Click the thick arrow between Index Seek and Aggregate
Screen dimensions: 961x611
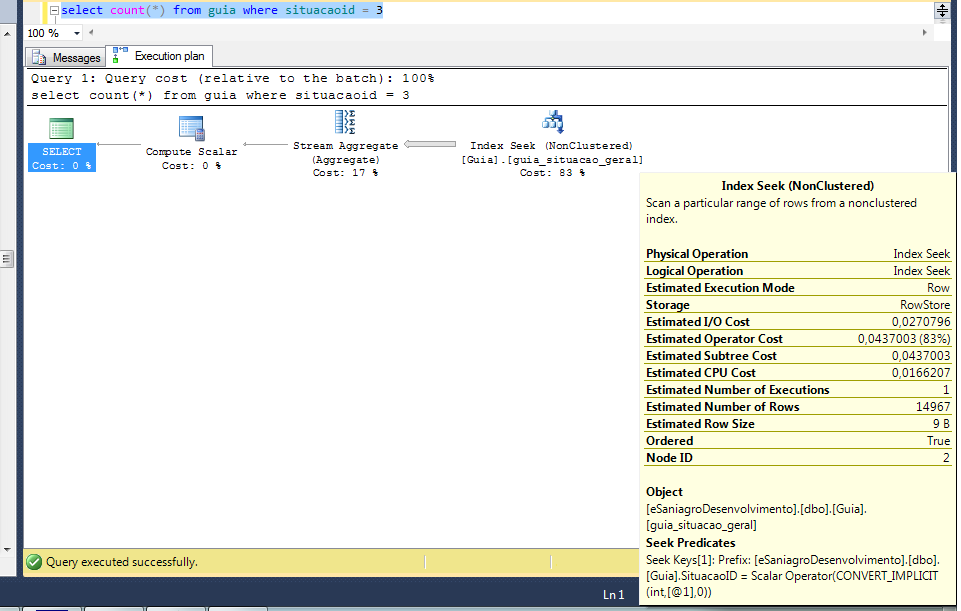pos(430,145)
